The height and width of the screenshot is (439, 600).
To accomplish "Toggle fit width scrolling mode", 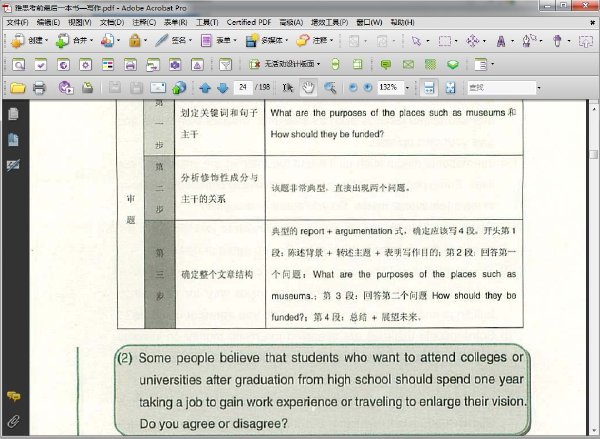I will tap(429, 88).
